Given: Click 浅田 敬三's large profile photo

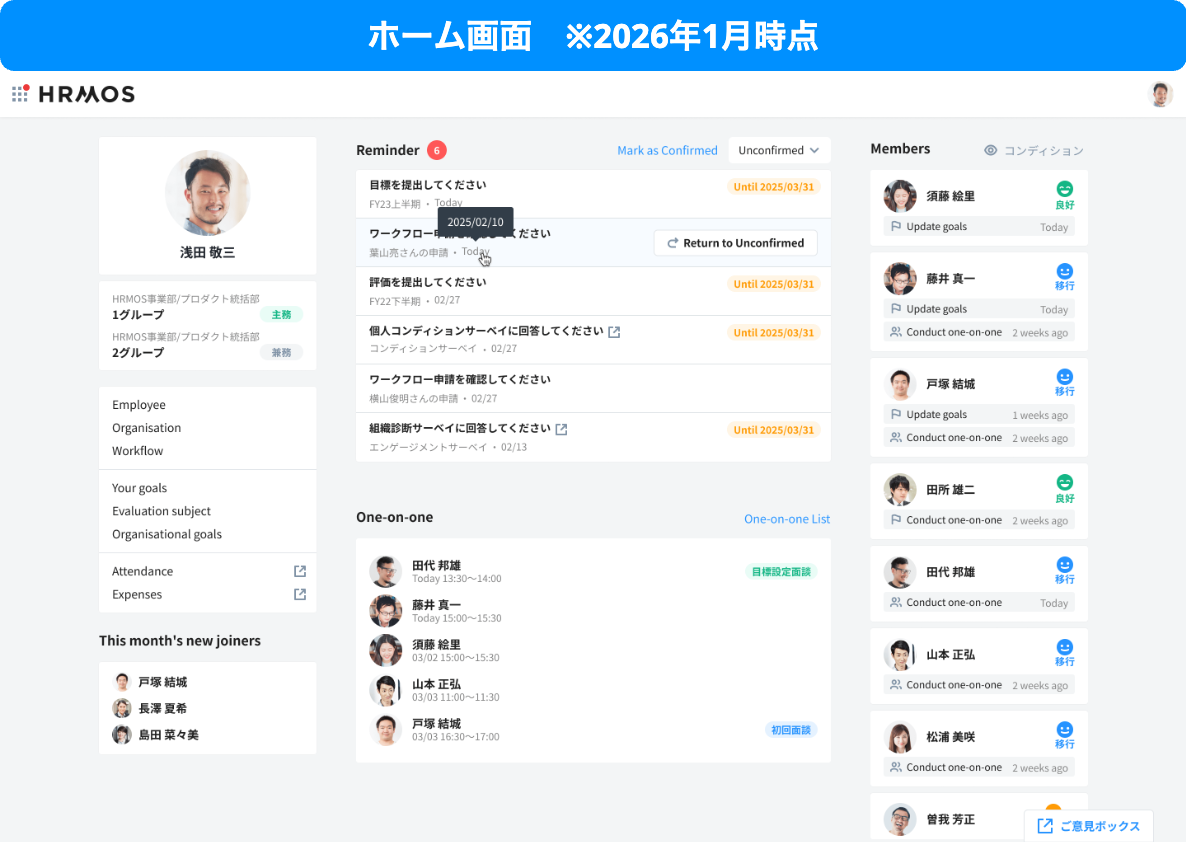Looking at the screenshot, I should pos(207,193).
